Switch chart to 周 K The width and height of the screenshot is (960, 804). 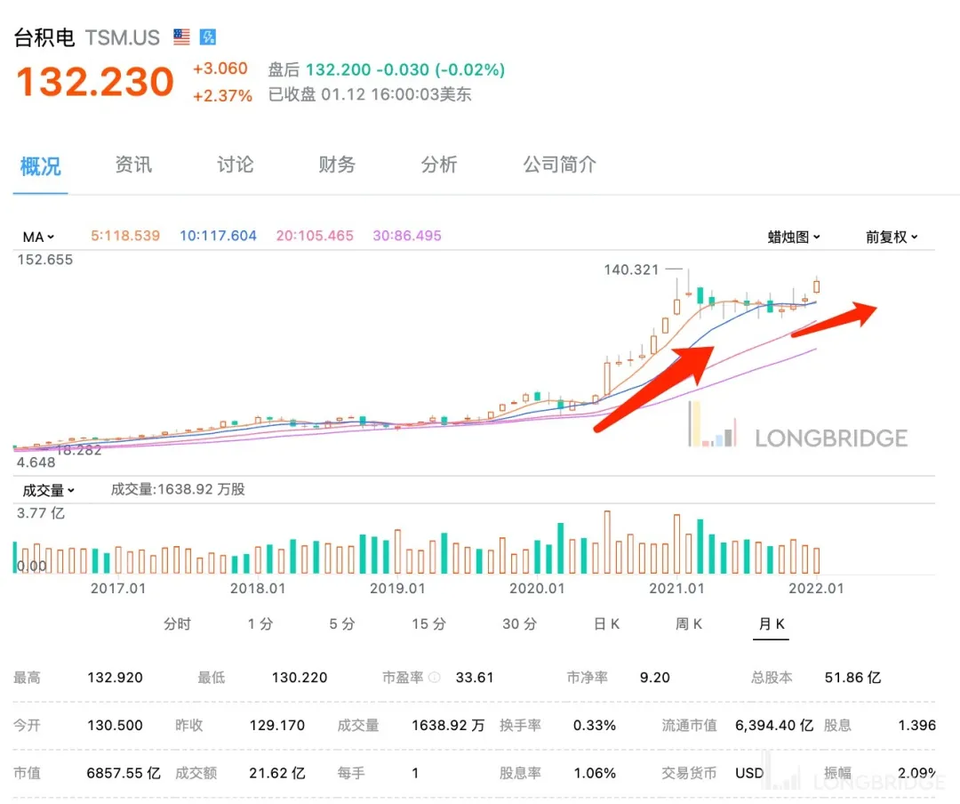[x=689, y=624]
